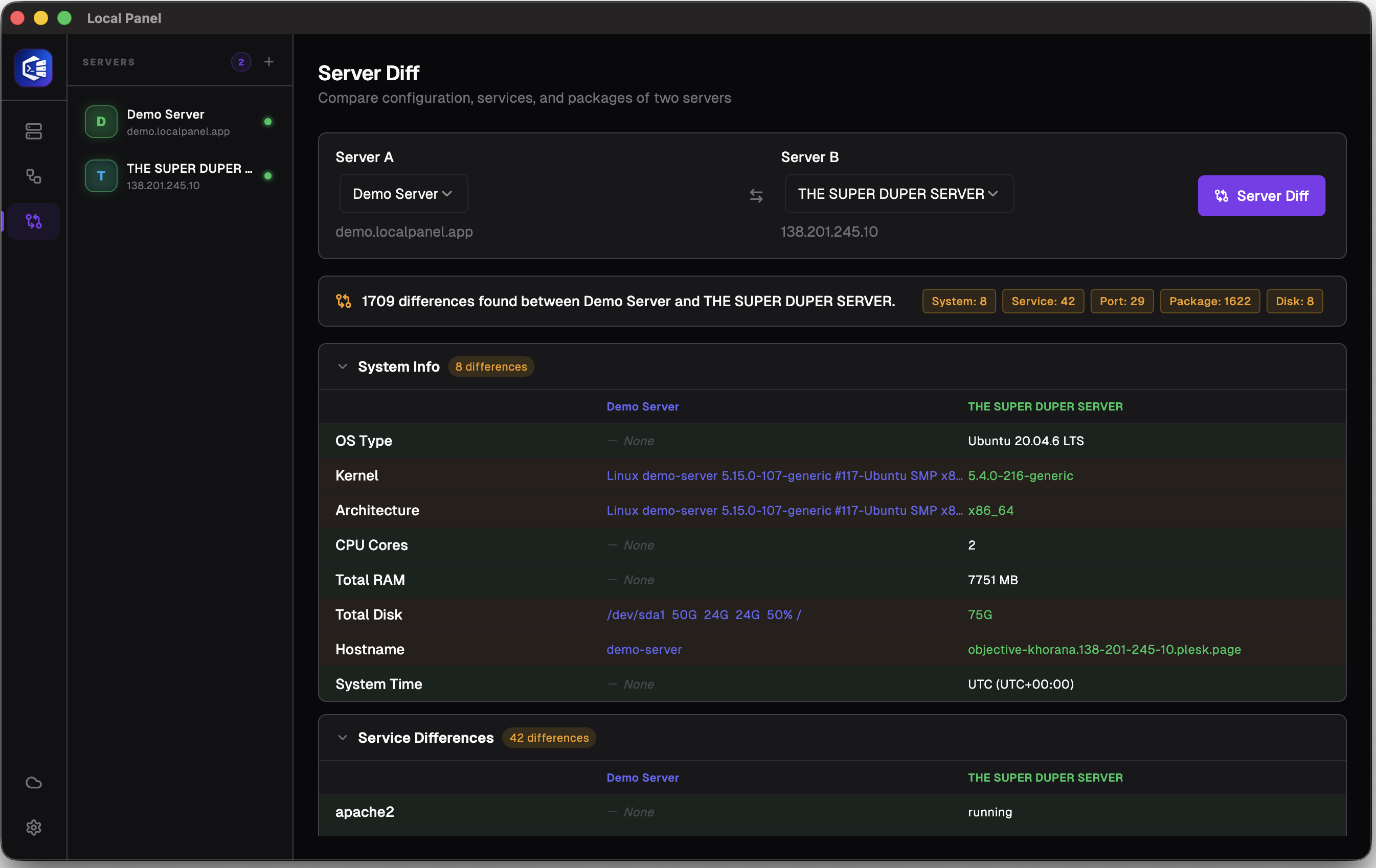The width and height of the screenshot is (1376, 868).
Task: Click x86_64 architecture value
Action: pos(990,510)
